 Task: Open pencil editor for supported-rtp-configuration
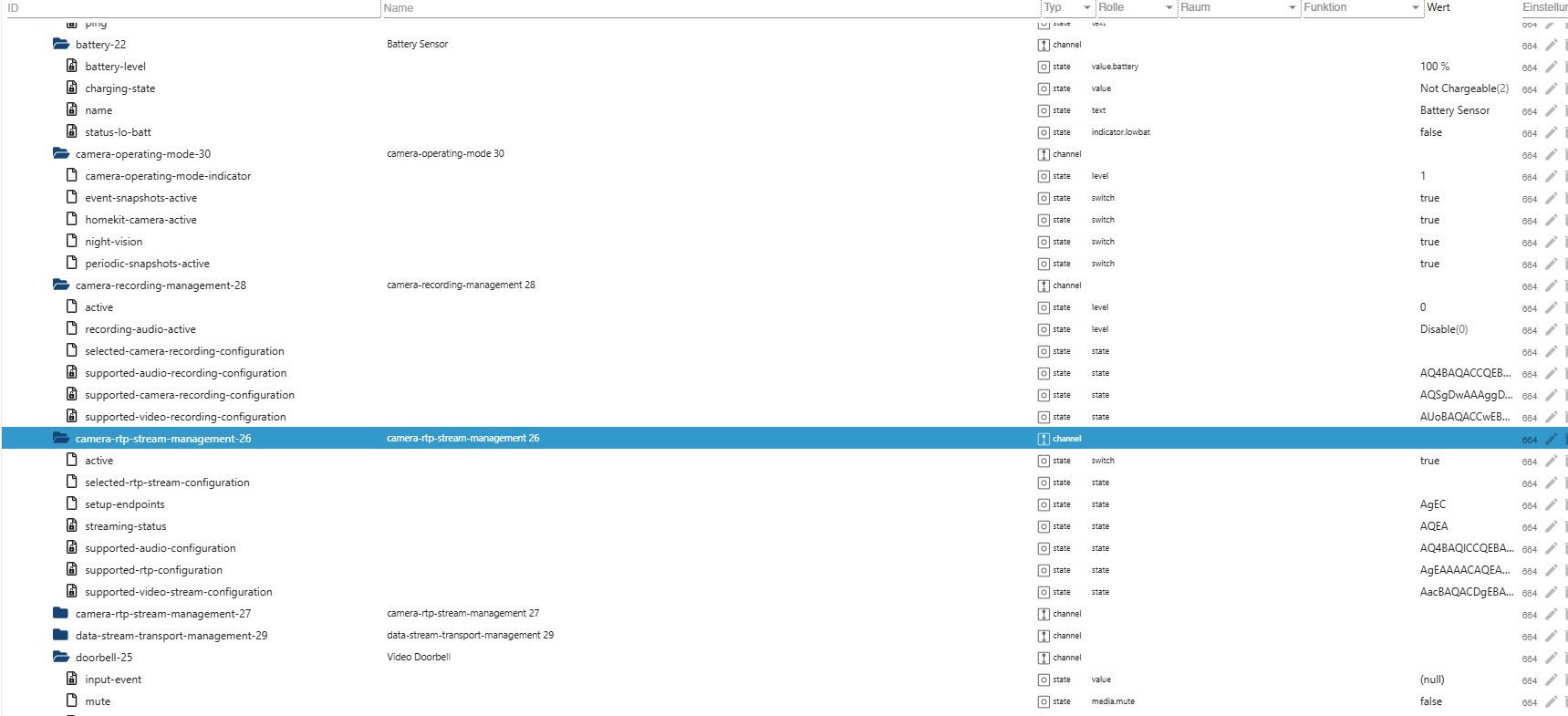click(x=1551, y=570)
